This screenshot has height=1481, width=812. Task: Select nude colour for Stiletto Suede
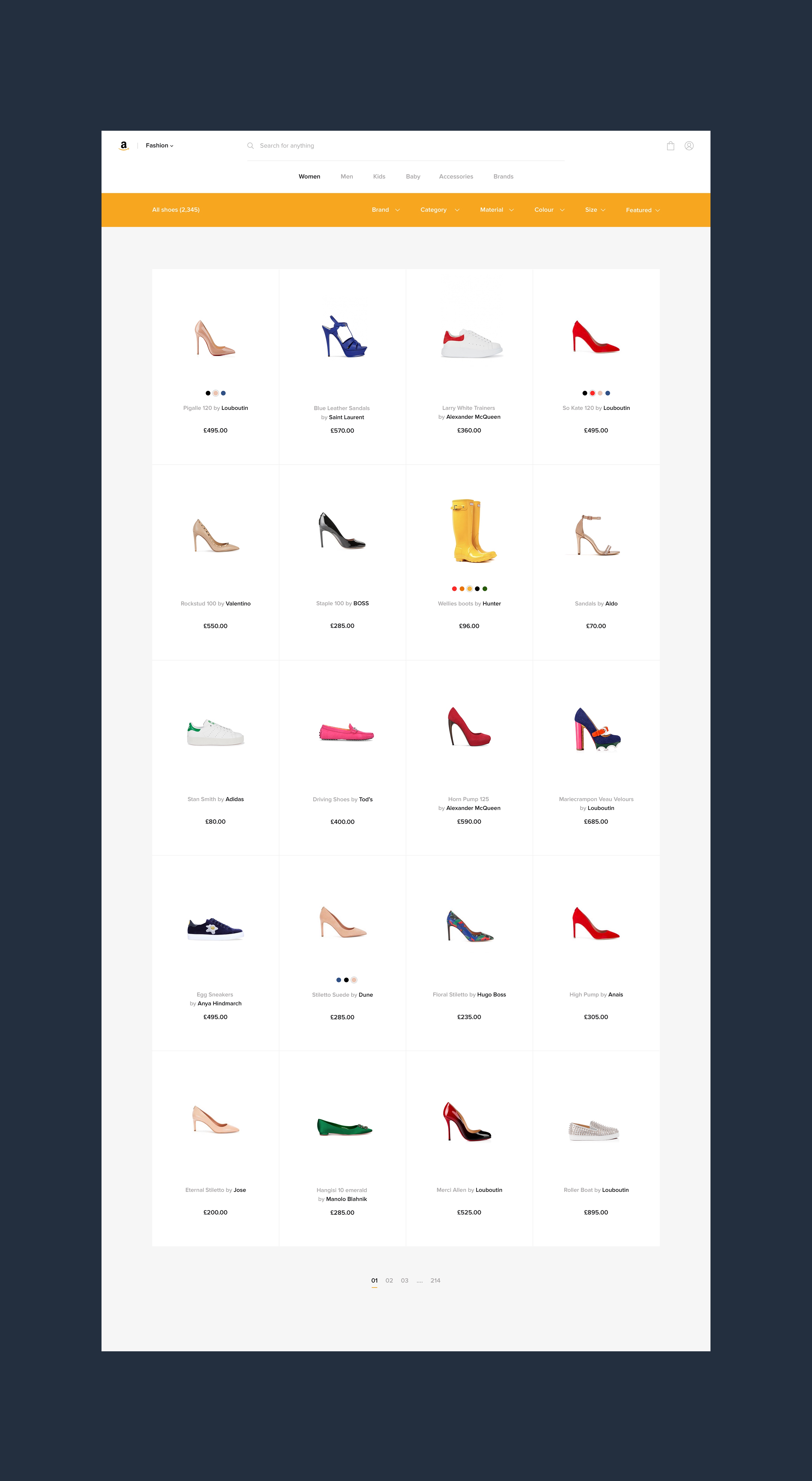[x=354, y=980]
